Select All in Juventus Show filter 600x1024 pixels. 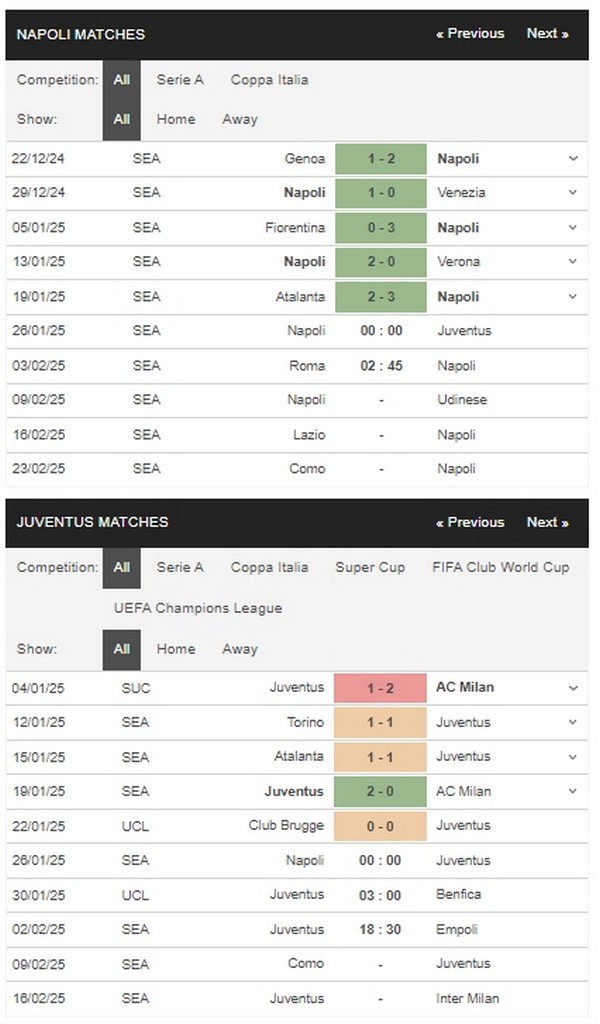click(x=121, y=649)
